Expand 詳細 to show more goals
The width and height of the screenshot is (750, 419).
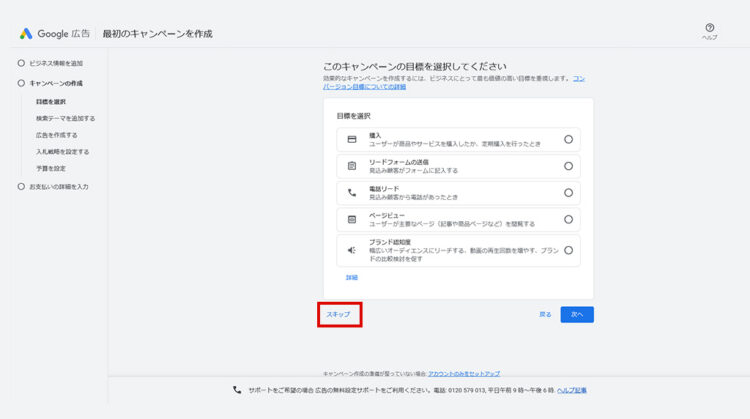[352, 277]
